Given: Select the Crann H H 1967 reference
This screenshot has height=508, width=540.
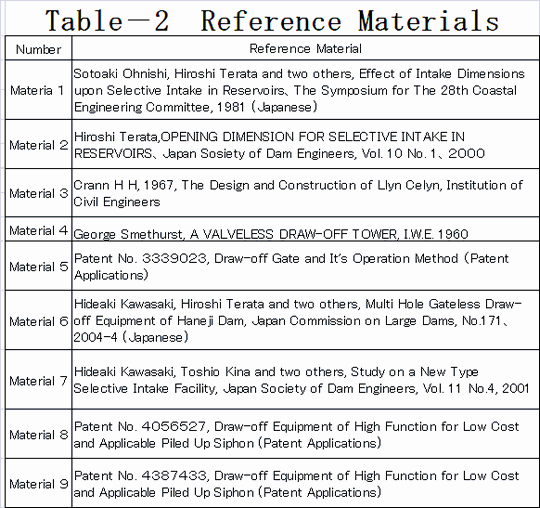Looking at the screenshot, I should pyautogui.click(x=305, y=193).
